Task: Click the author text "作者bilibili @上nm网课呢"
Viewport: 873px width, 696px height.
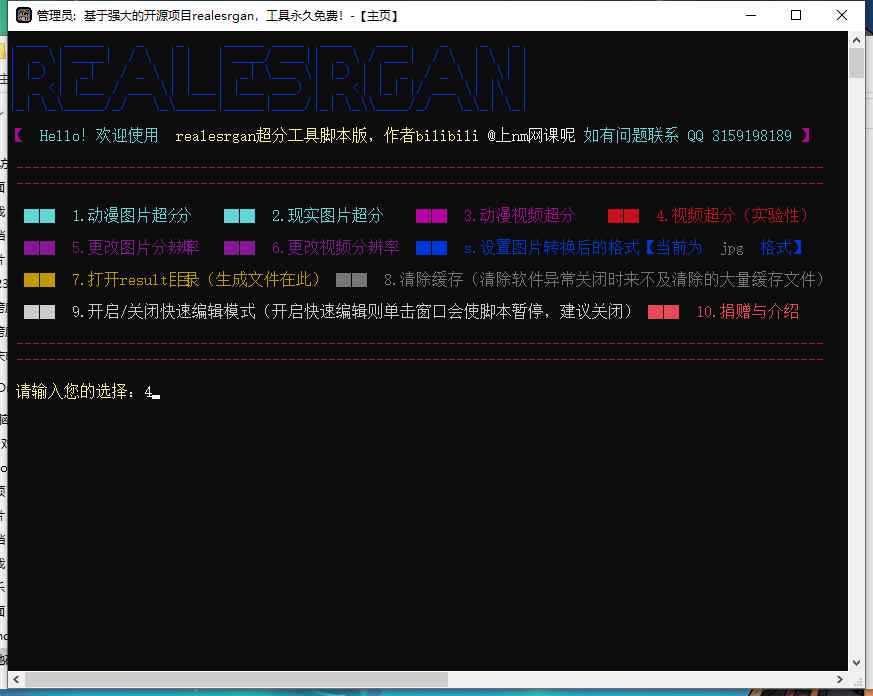Action: (479, 135)
